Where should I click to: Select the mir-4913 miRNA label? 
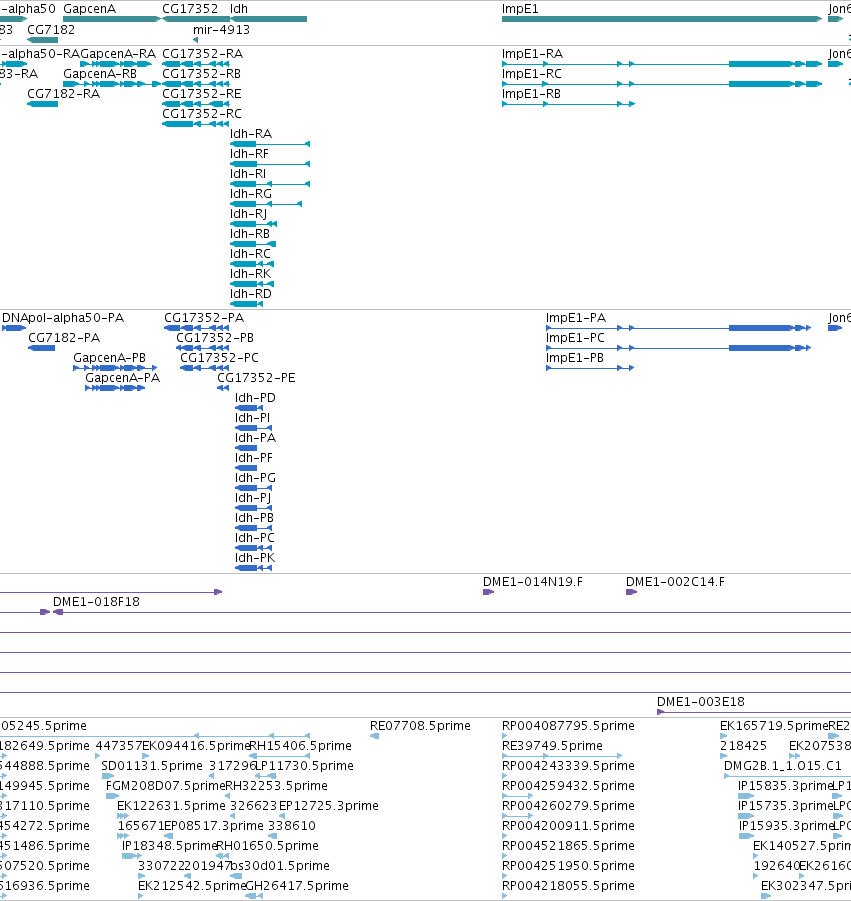[x=221, y=30]
